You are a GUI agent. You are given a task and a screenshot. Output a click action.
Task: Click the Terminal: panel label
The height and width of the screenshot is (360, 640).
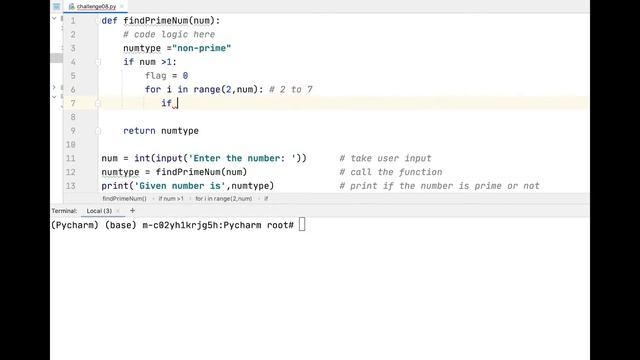tap(64, 211)
